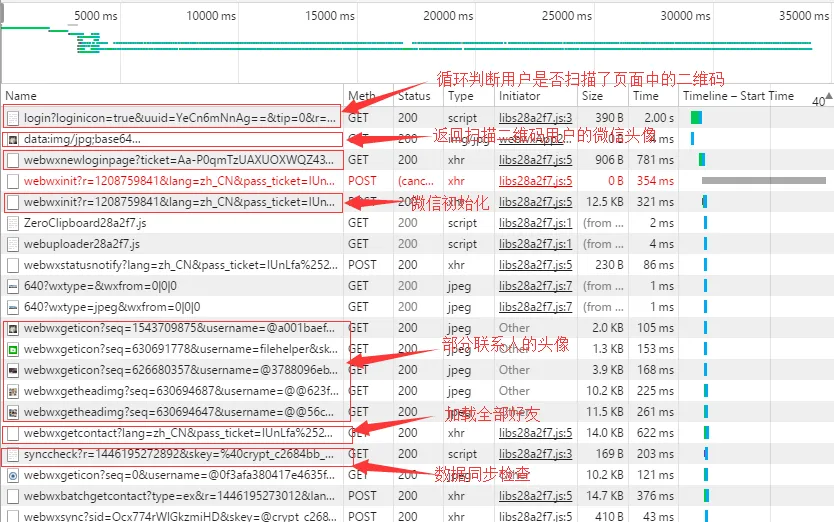Select the webwxgetcontact?lang=zh_CN request name

(178, 433)
